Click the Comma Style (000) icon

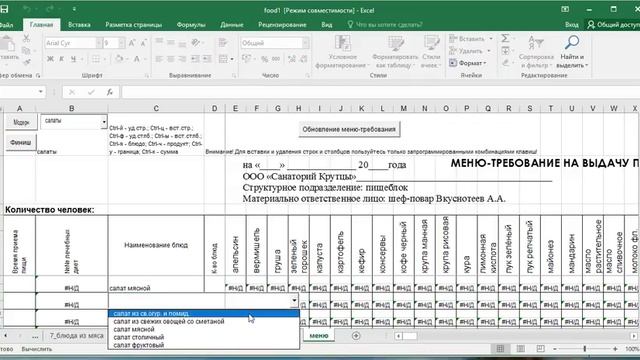click(276, 59)
